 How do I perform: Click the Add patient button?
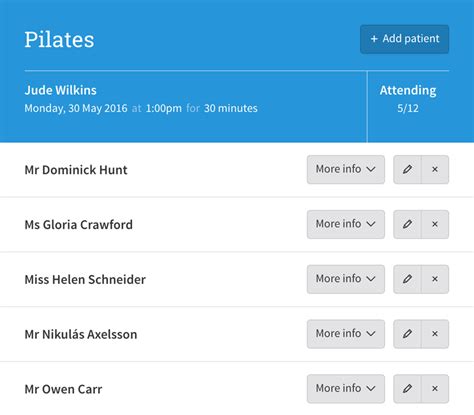click(404, 39)
